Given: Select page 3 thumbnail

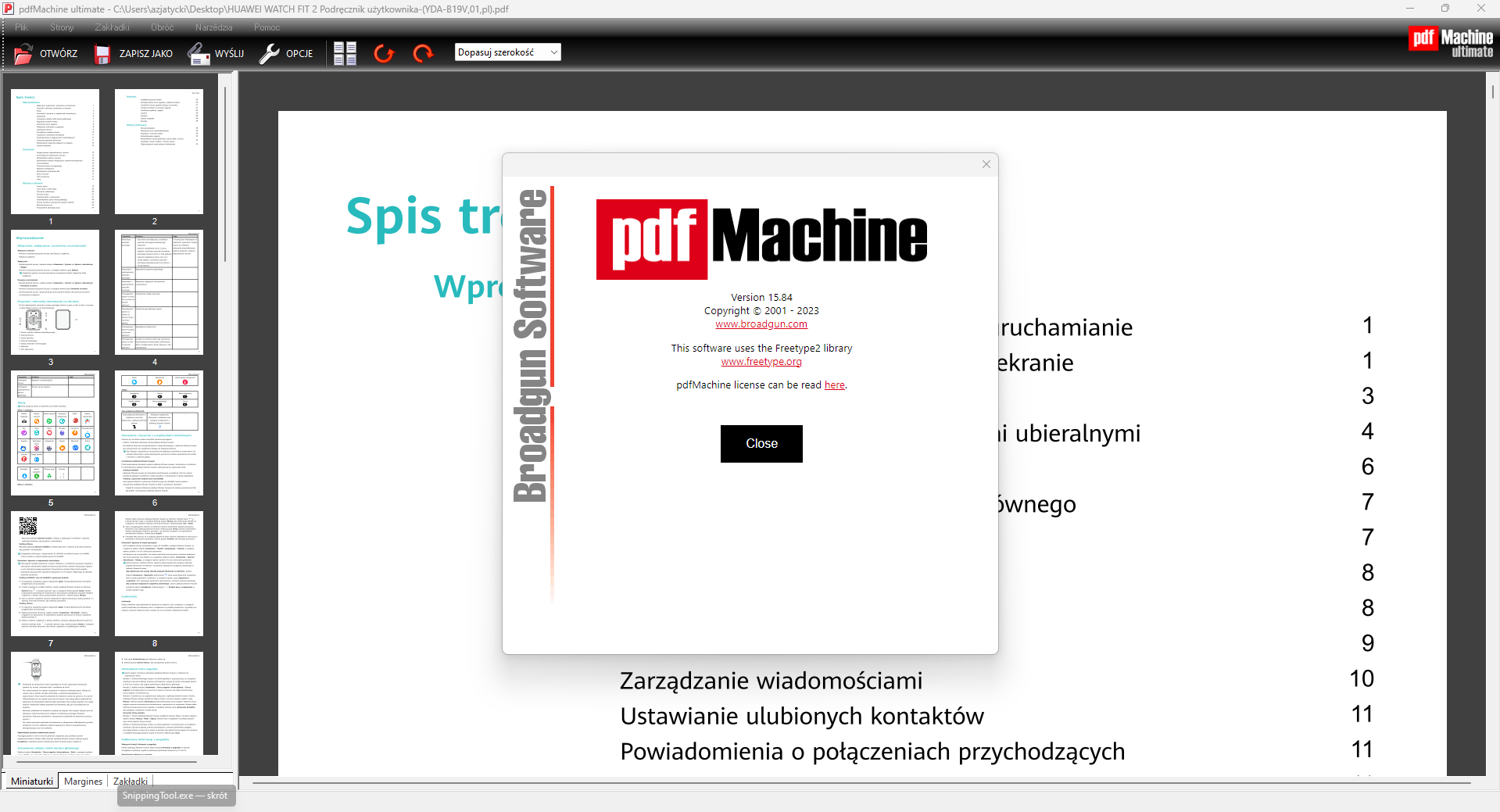Looking at the screenshot, I should pos(55,292).
